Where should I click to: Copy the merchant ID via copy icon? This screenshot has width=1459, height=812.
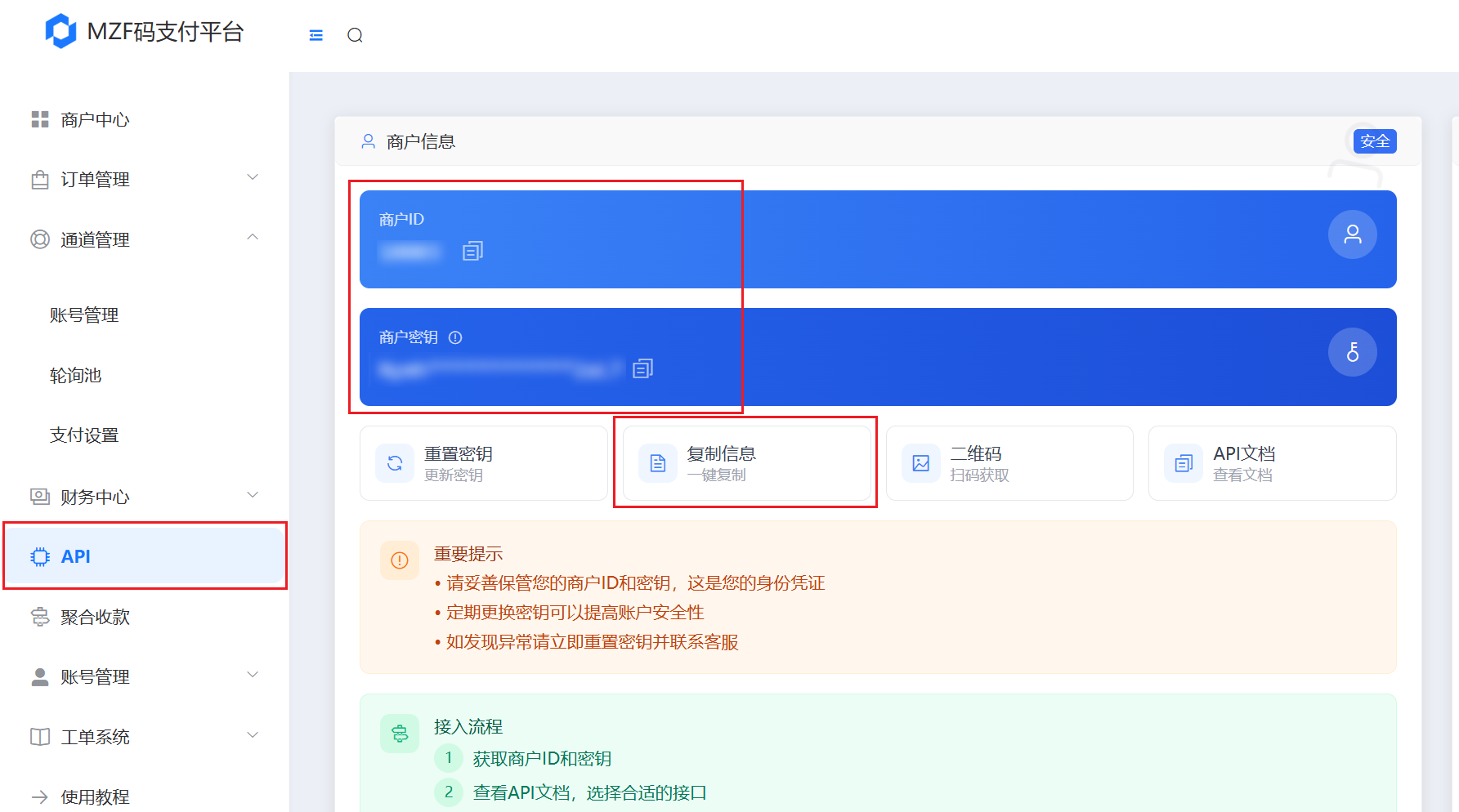pos(472,251)
